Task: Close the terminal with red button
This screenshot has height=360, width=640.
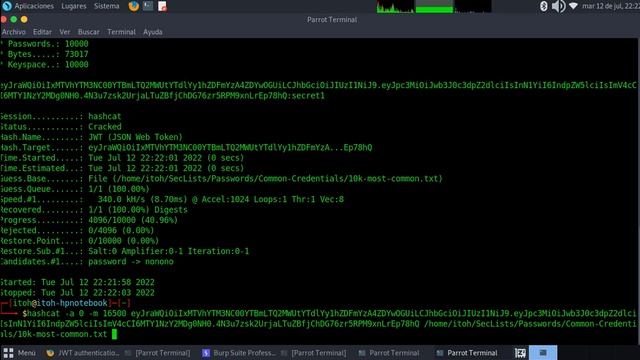Action: coord(3,19)
